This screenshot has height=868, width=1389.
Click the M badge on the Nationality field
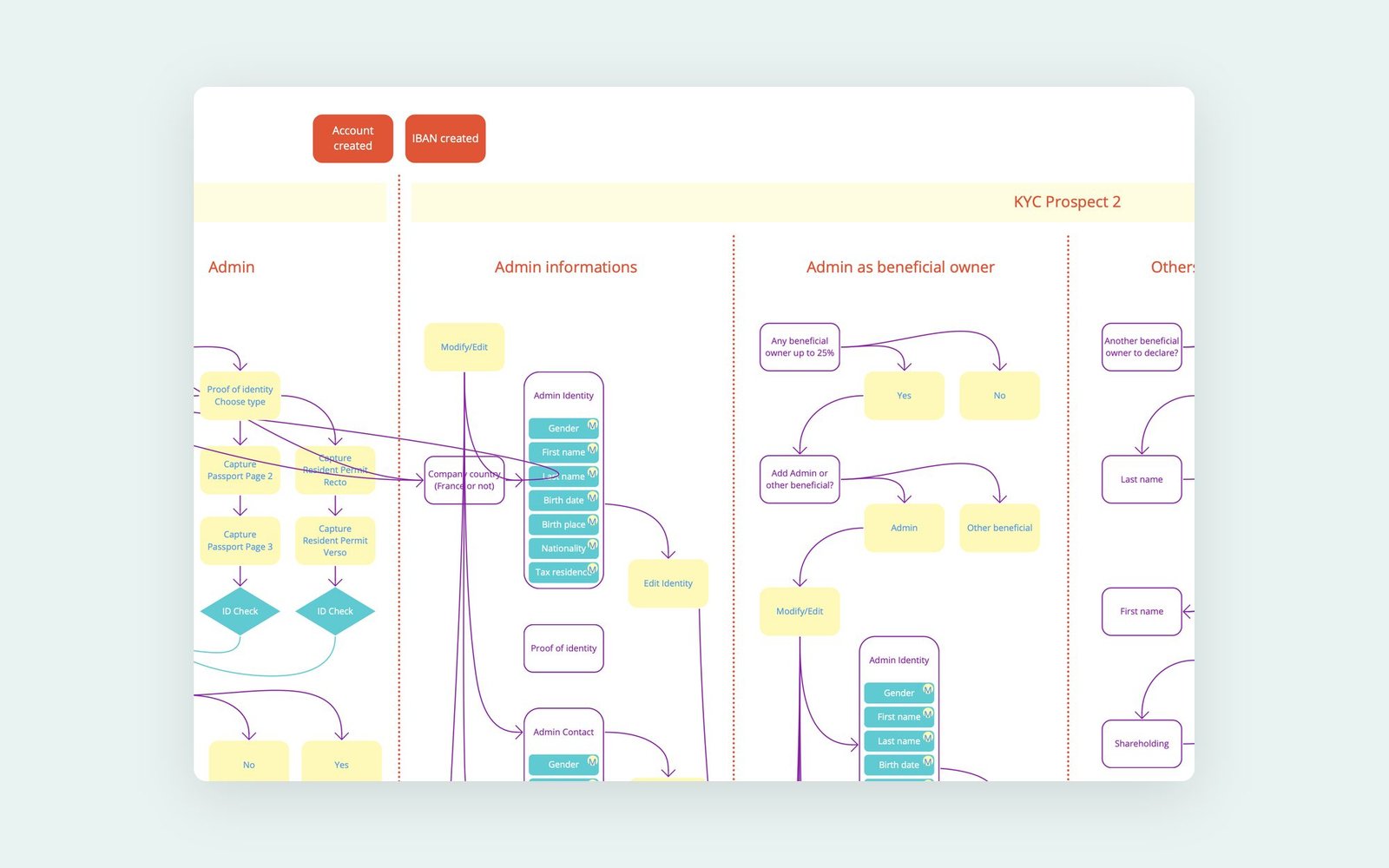tap(592, 545)
